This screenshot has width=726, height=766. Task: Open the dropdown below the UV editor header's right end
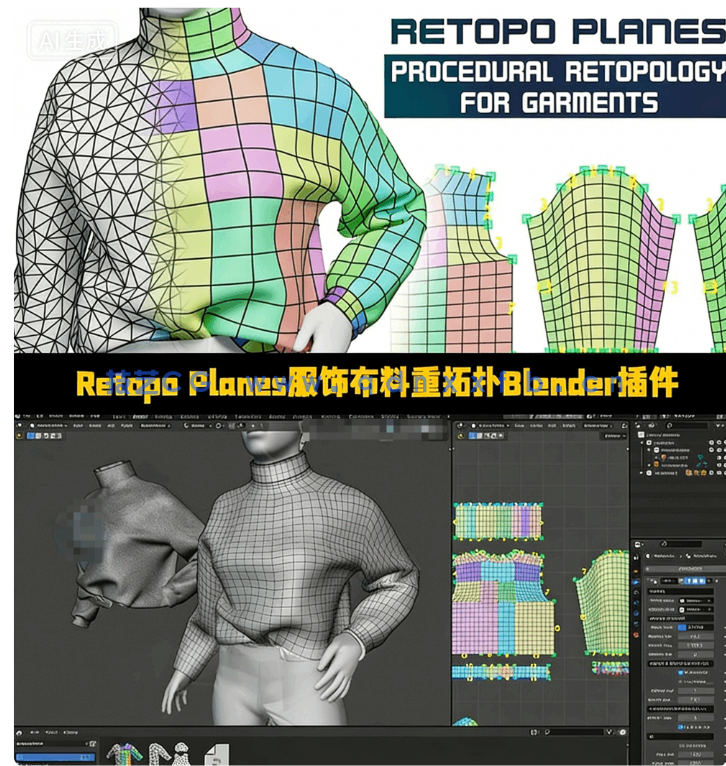pos(615,436)
